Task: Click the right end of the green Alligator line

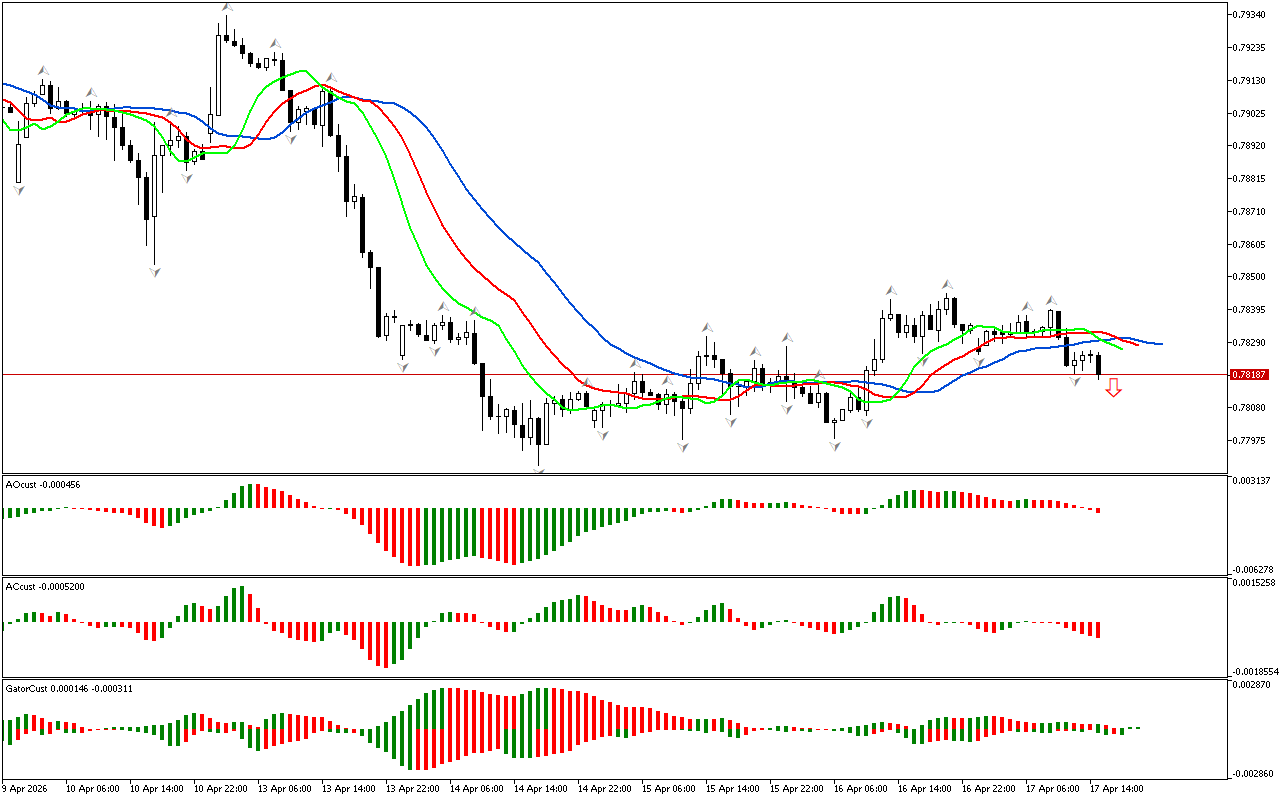Action: click(1121, 348)
